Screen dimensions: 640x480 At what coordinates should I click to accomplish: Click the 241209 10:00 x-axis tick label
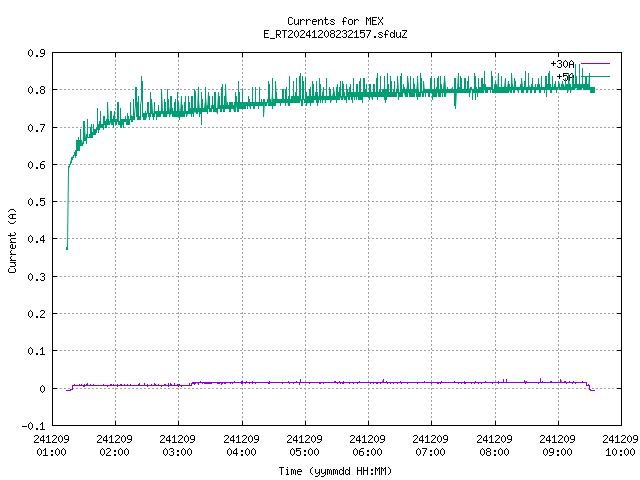click(x=620, y=445)
